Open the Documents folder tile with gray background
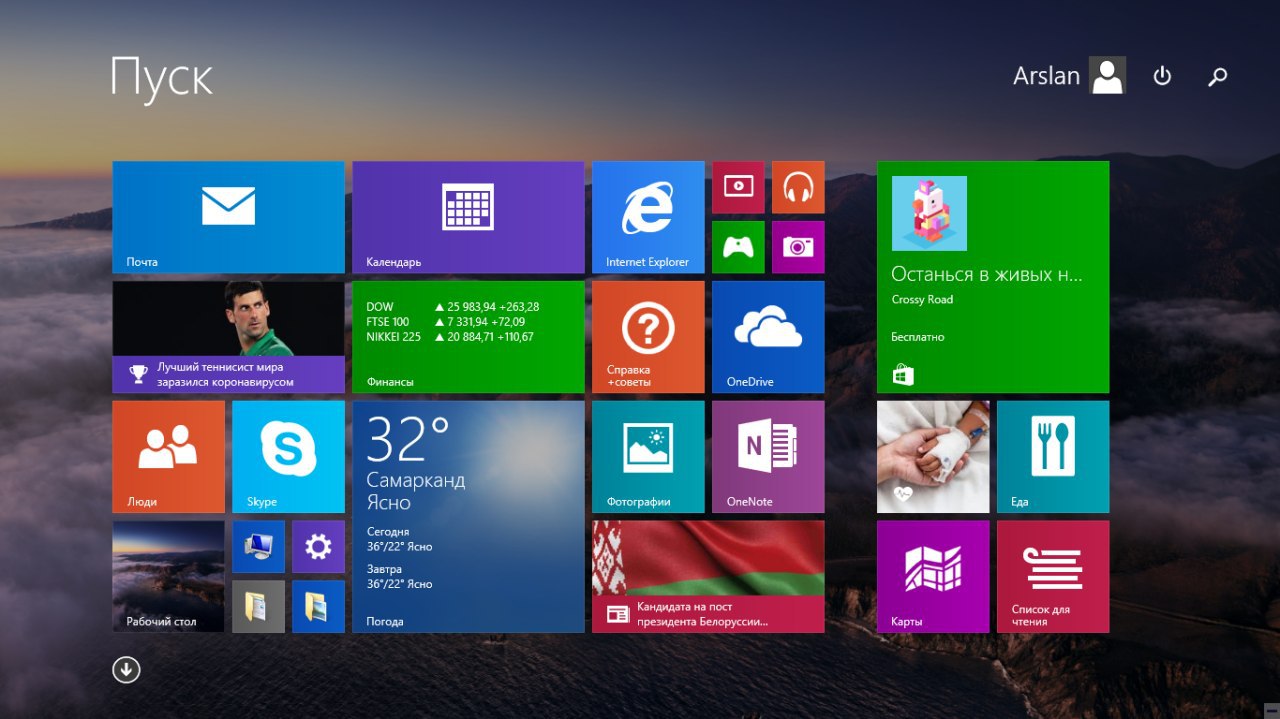The width and height of the screenshot is (1280, 719). pos(258,607)
